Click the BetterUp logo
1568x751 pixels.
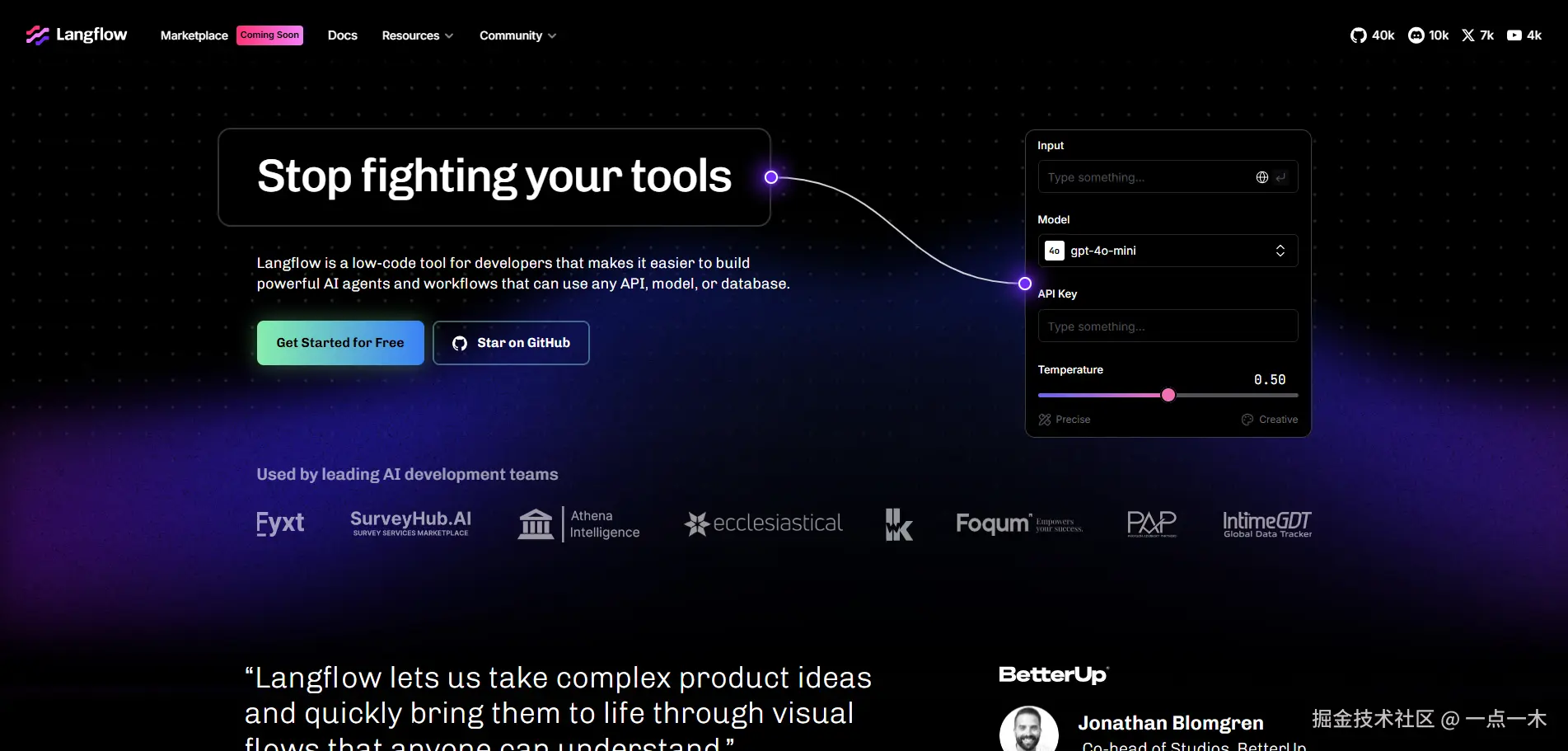click(x=1054, y=675)
